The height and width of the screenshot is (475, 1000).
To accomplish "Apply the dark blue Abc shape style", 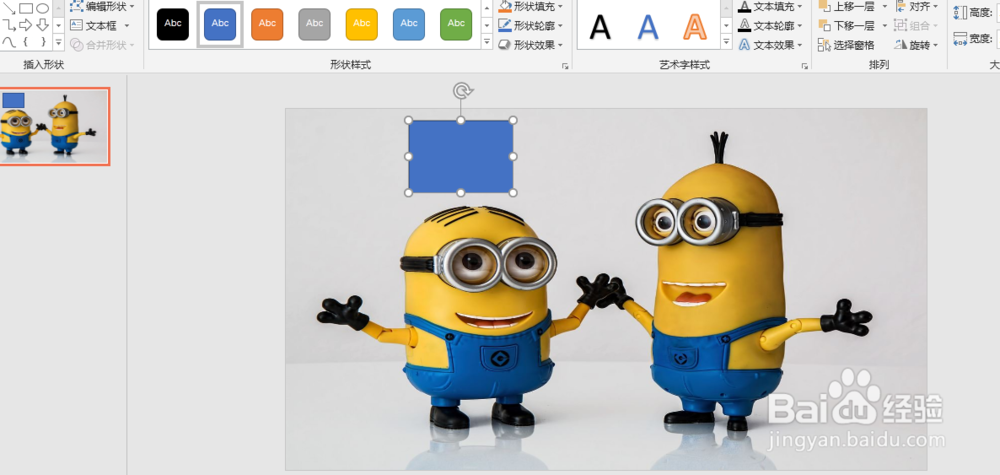I will (x=220, y=24).
